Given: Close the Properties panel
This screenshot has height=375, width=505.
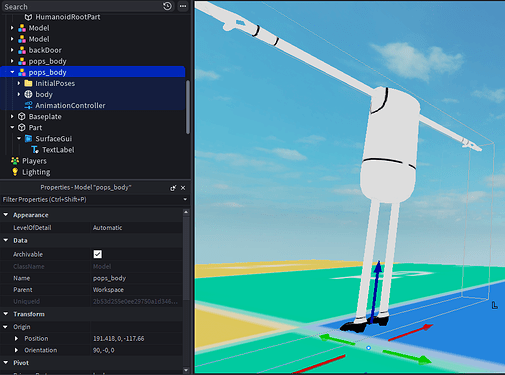Looking at the screenshot, I should pyautogui.click(x=183, y=188).
